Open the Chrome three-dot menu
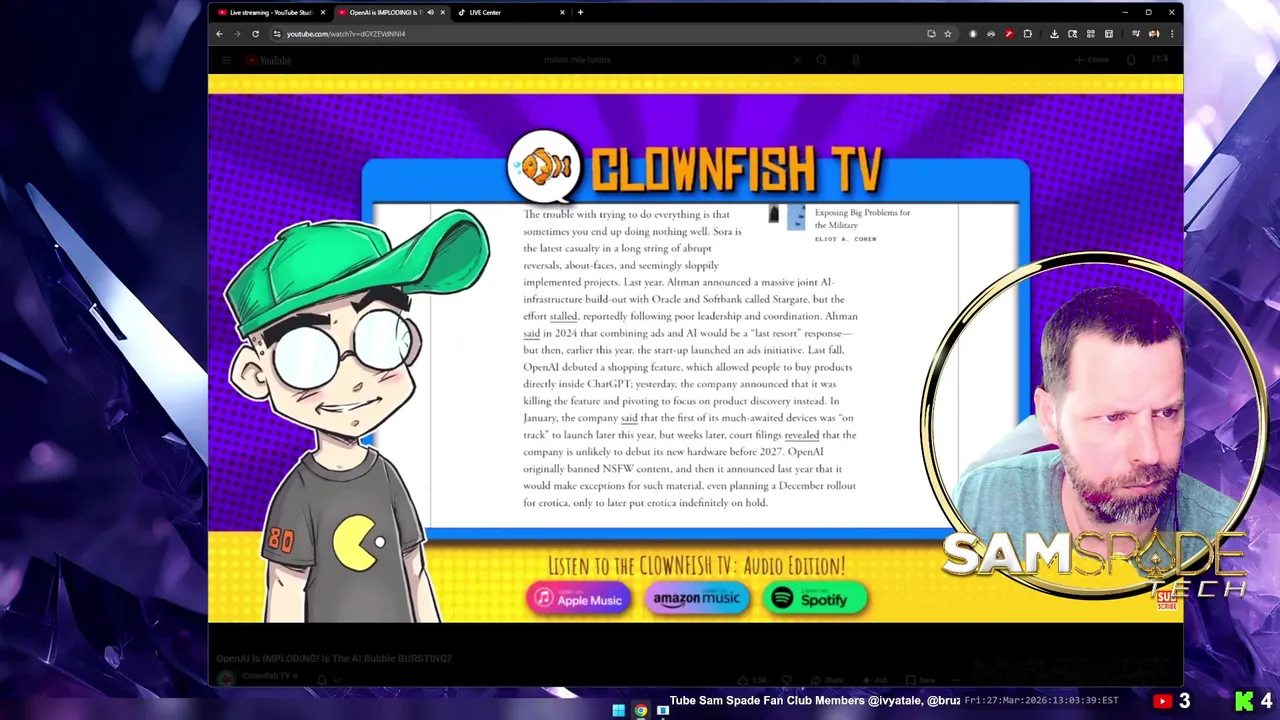The width and height of the screenshot is (1280, 720). pyautogui.click(x=1171, y=34)
